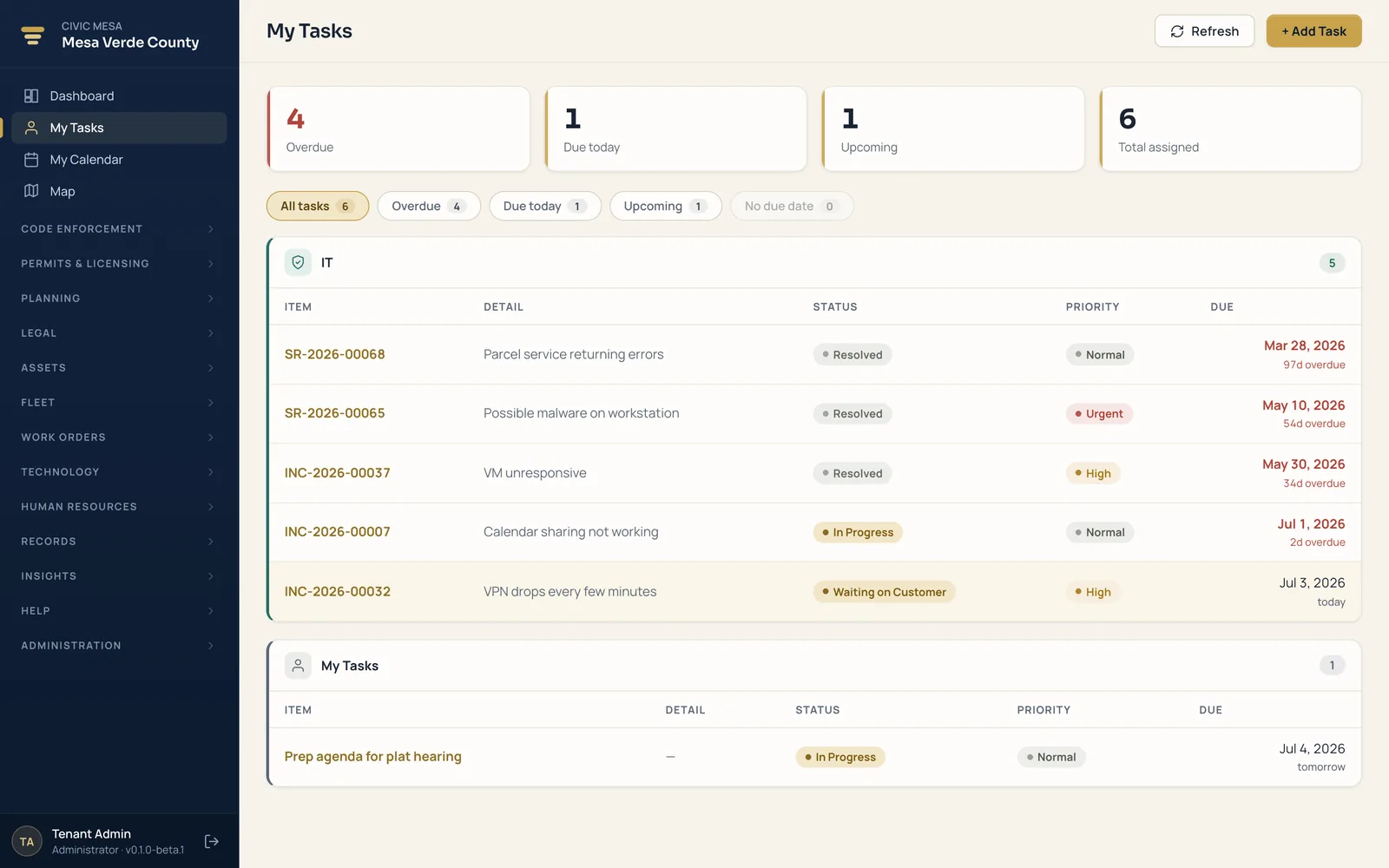1389x868 pixels.
Task: Expand Human Resources section
Action: point(119,507)
